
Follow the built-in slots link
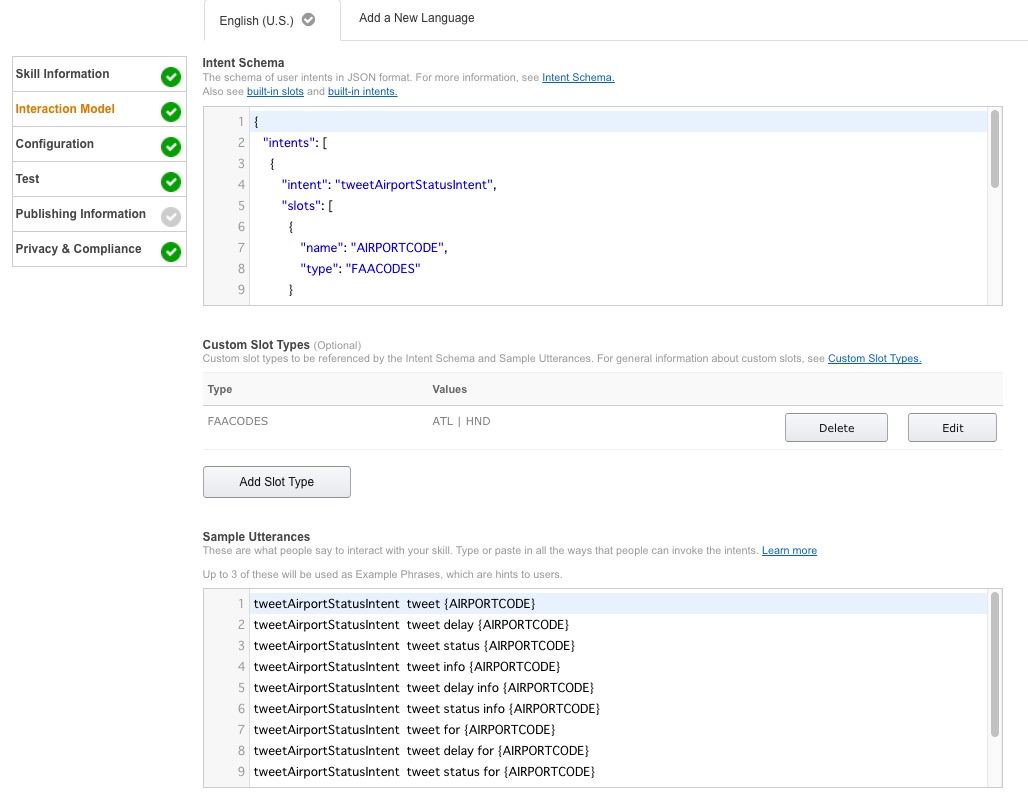(x=275, y=91)
